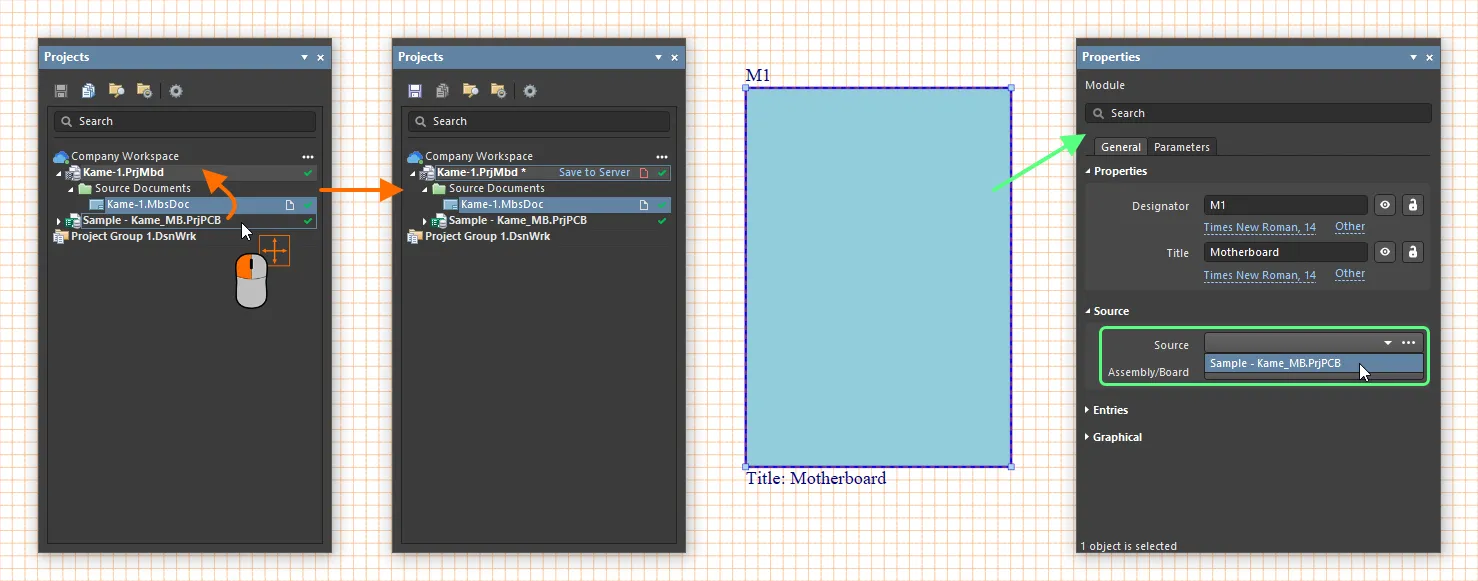Open gear settings in left Projects panel
1478x581 pixels.
point(176,91)
